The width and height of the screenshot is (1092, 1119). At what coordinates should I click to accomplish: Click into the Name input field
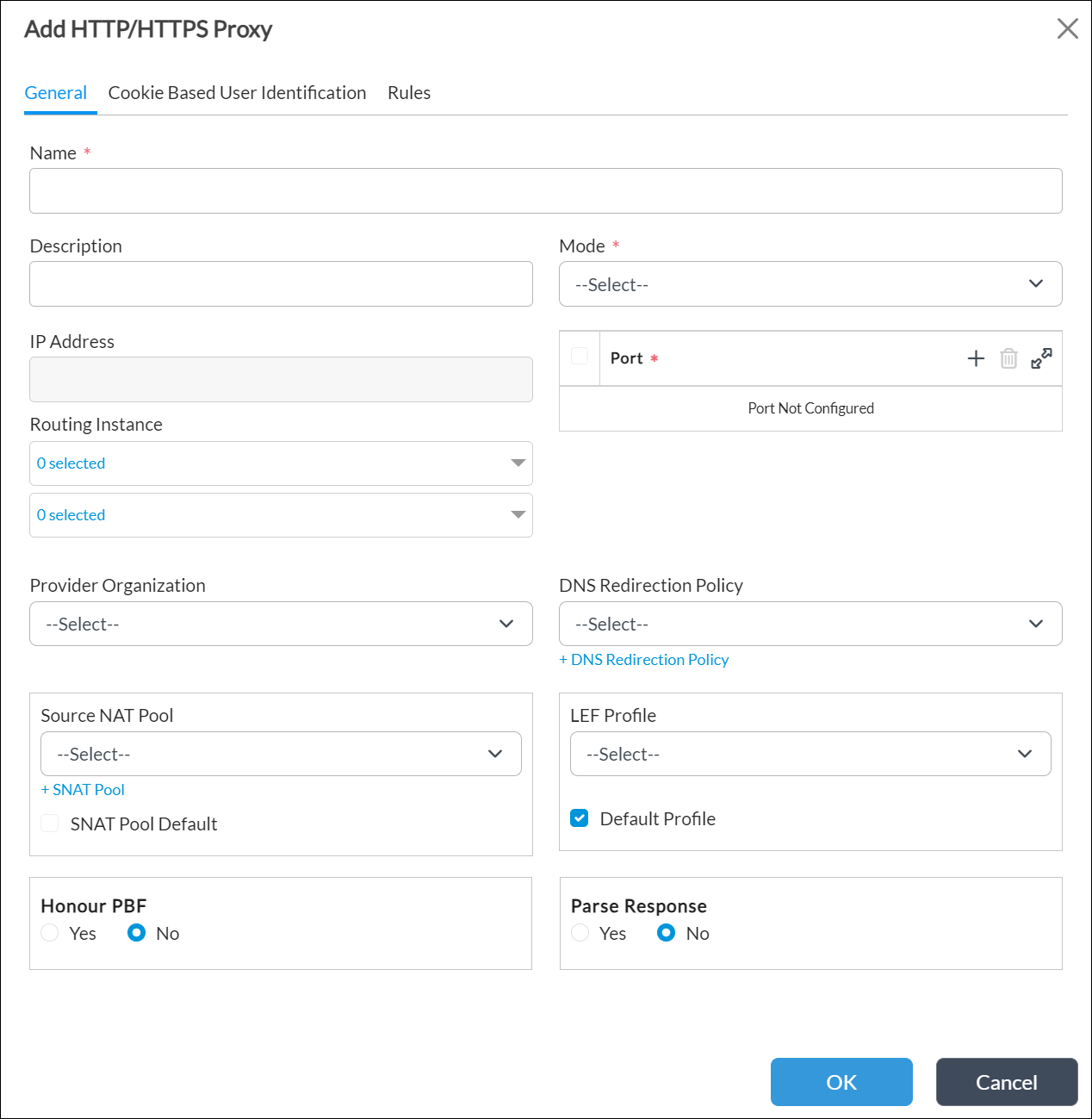pos(545,191)
